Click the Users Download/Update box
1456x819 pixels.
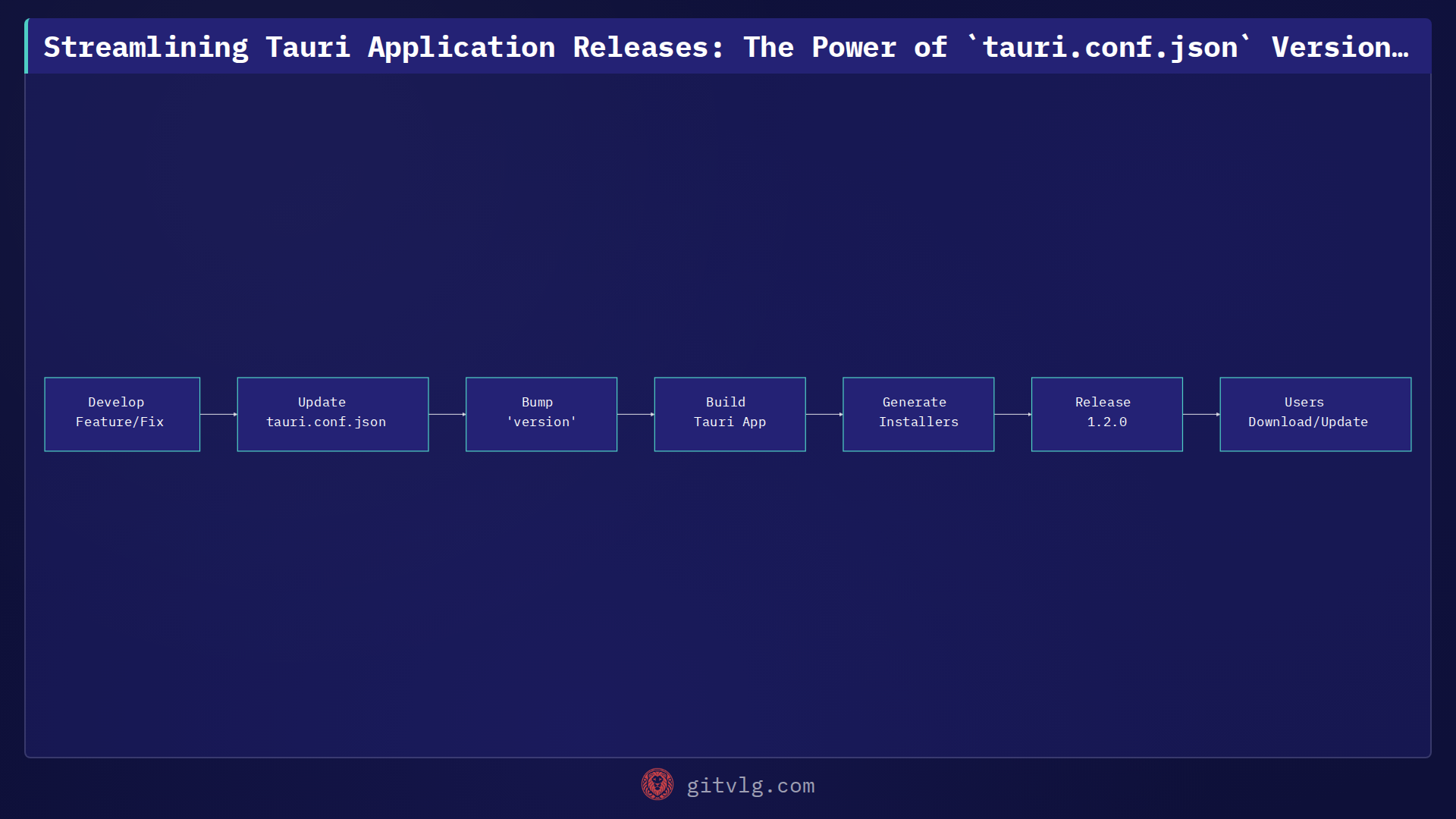click(1316, 414)
